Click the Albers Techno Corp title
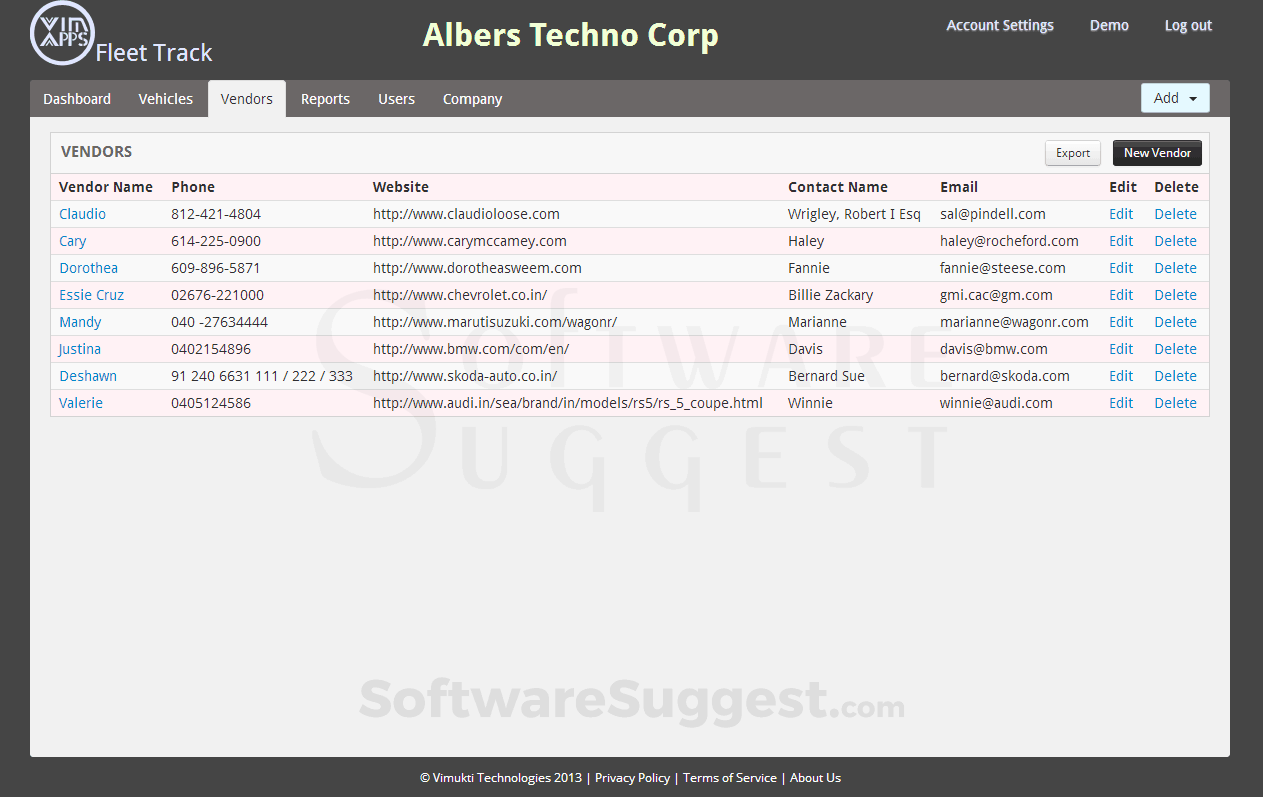This screenshot has height=797, width=1263. (570, 35)
